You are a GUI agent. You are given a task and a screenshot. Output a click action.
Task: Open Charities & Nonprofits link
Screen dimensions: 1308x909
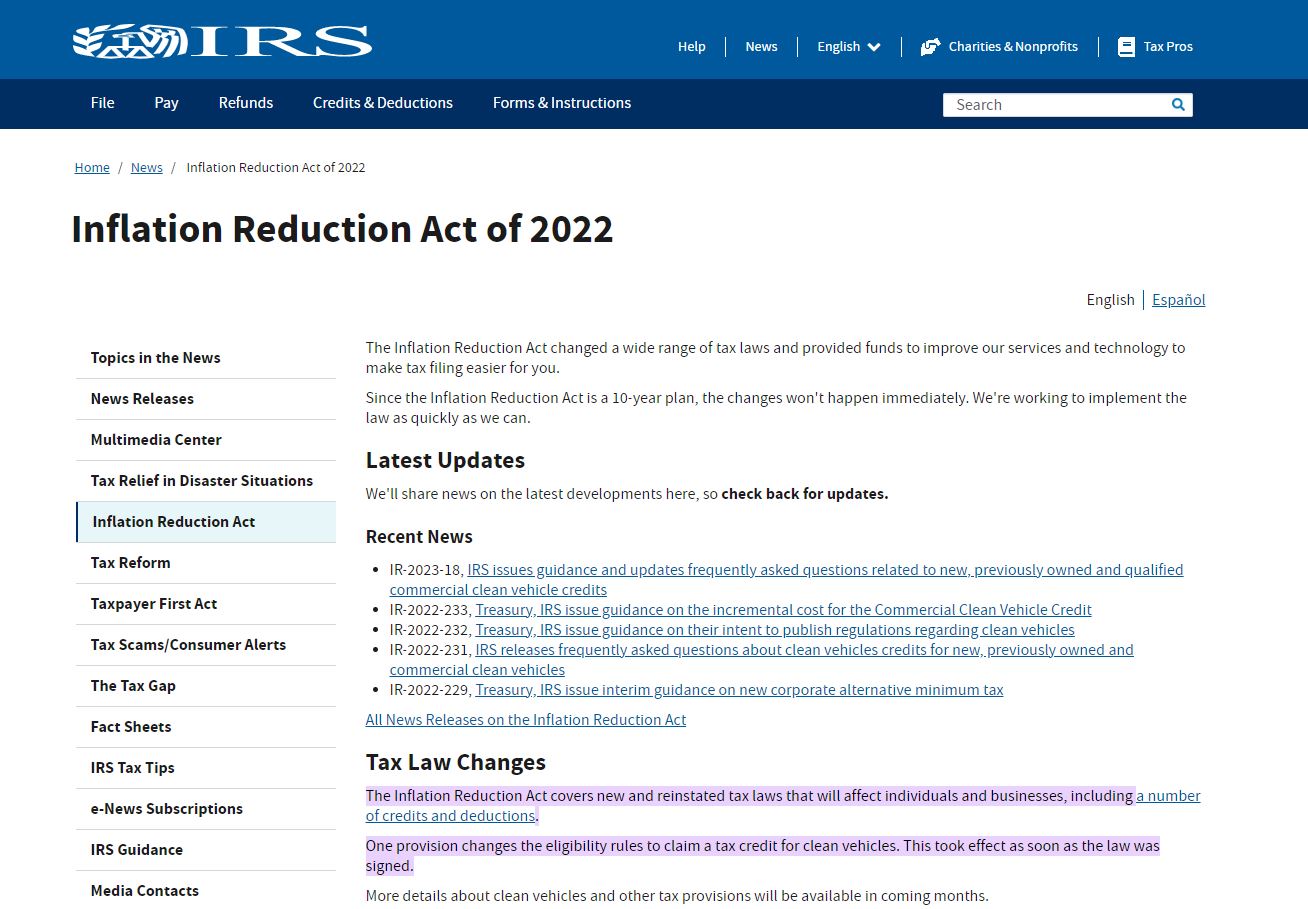tap(1012, 46)
